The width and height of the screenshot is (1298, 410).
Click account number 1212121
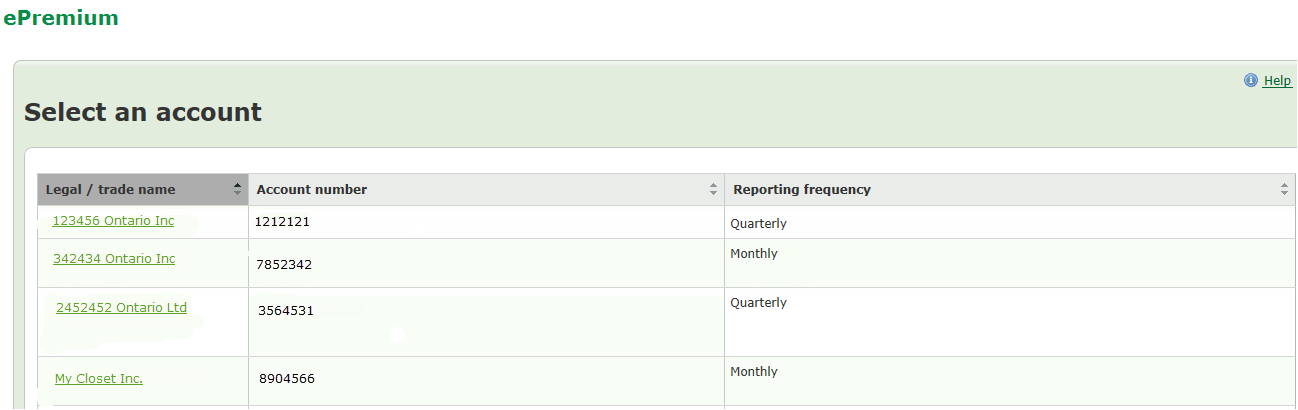click(x=282, y=222)
